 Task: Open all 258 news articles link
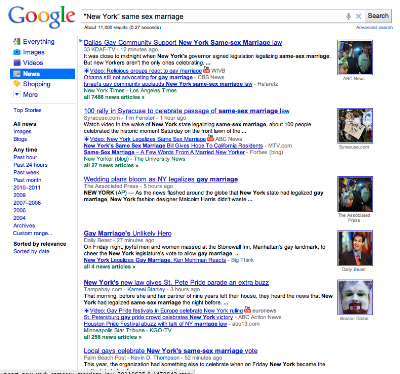(x=112, y=337)
